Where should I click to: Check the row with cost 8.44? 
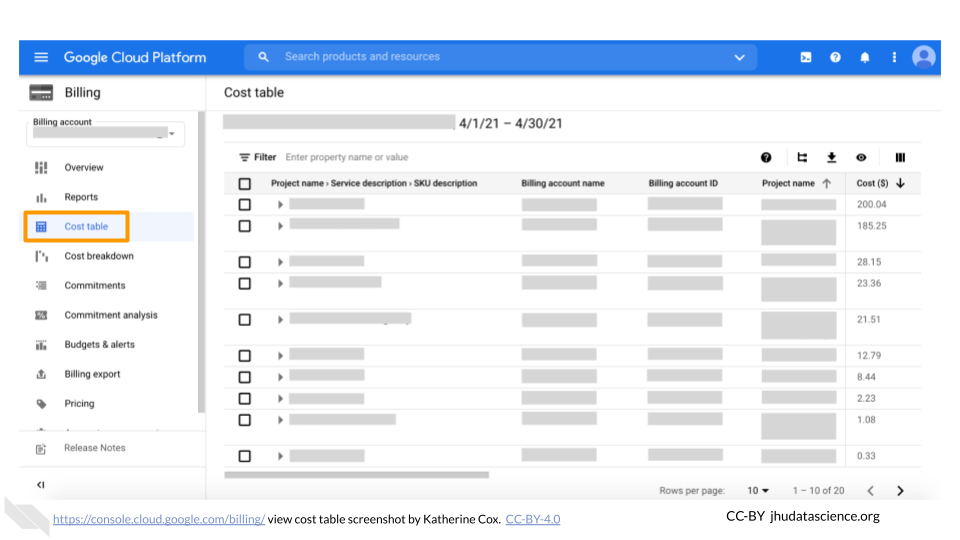point(244,377)
